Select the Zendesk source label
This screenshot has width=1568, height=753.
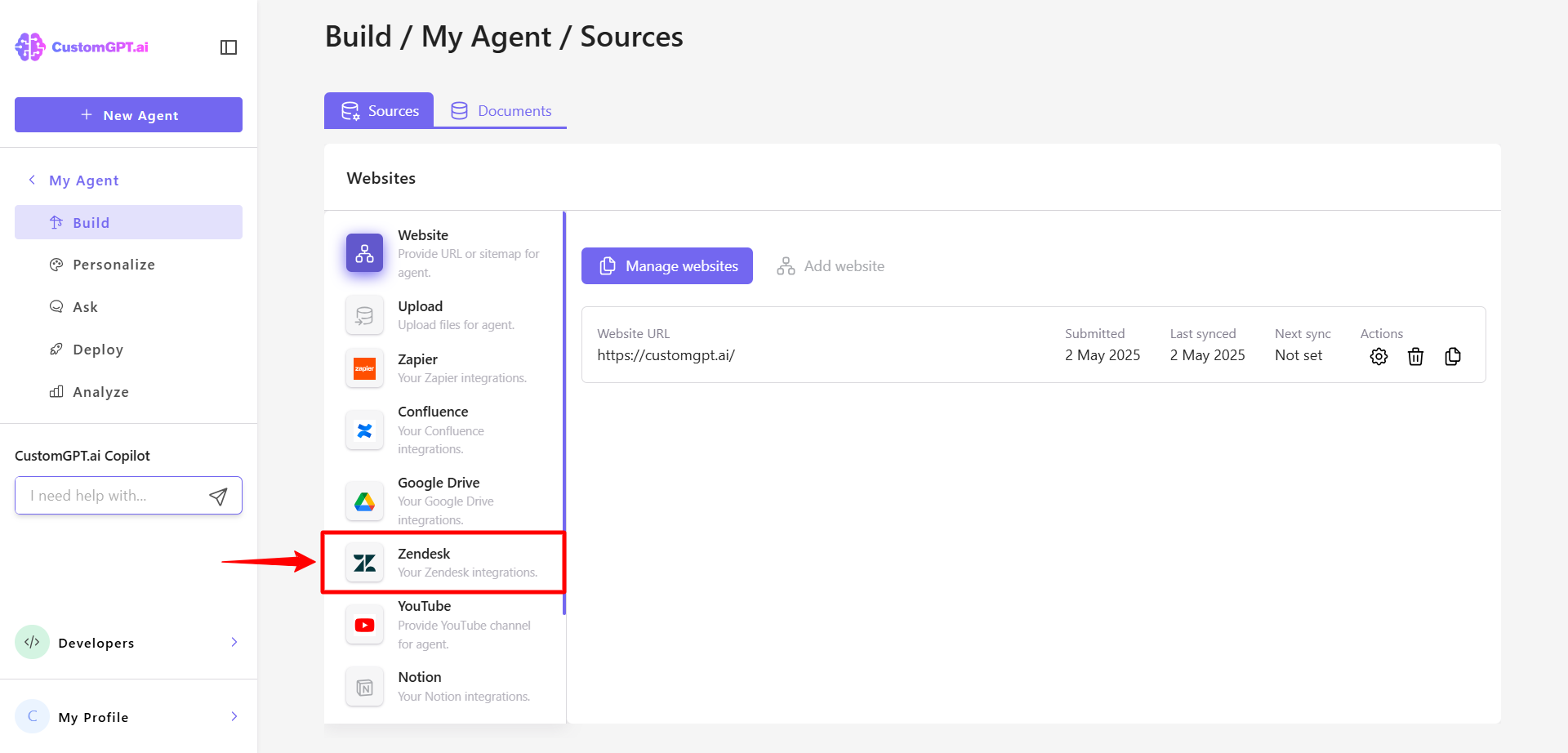click(424, 554)
